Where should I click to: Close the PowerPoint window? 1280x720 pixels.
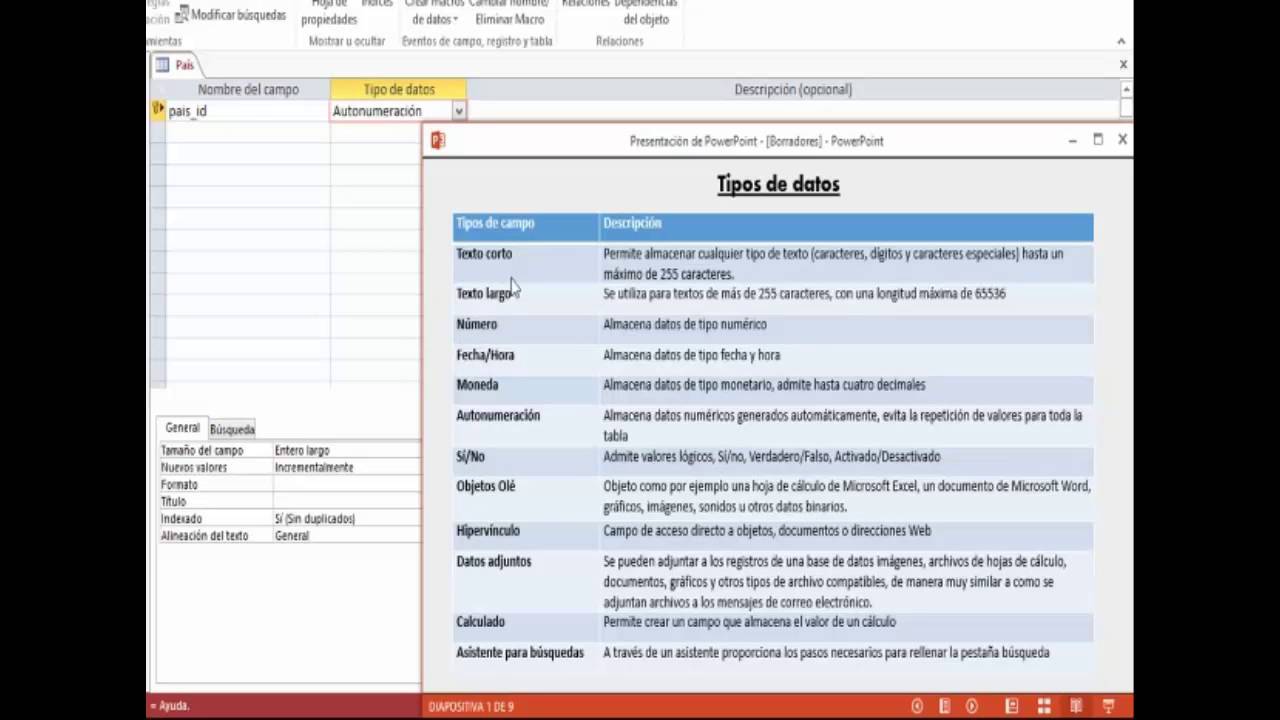(x=1122, y=140)
